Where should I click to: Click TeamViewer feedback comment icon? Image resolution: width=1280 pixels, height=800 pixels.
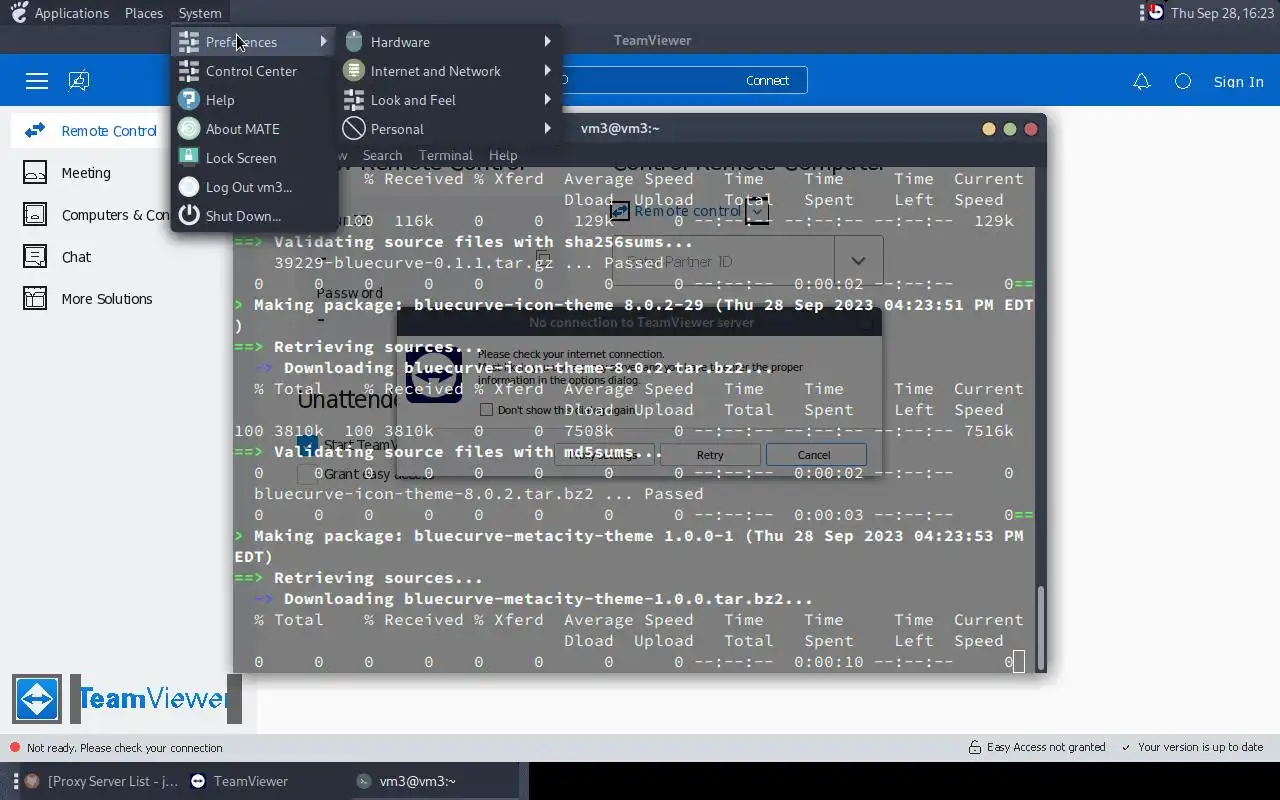(79, 81)
